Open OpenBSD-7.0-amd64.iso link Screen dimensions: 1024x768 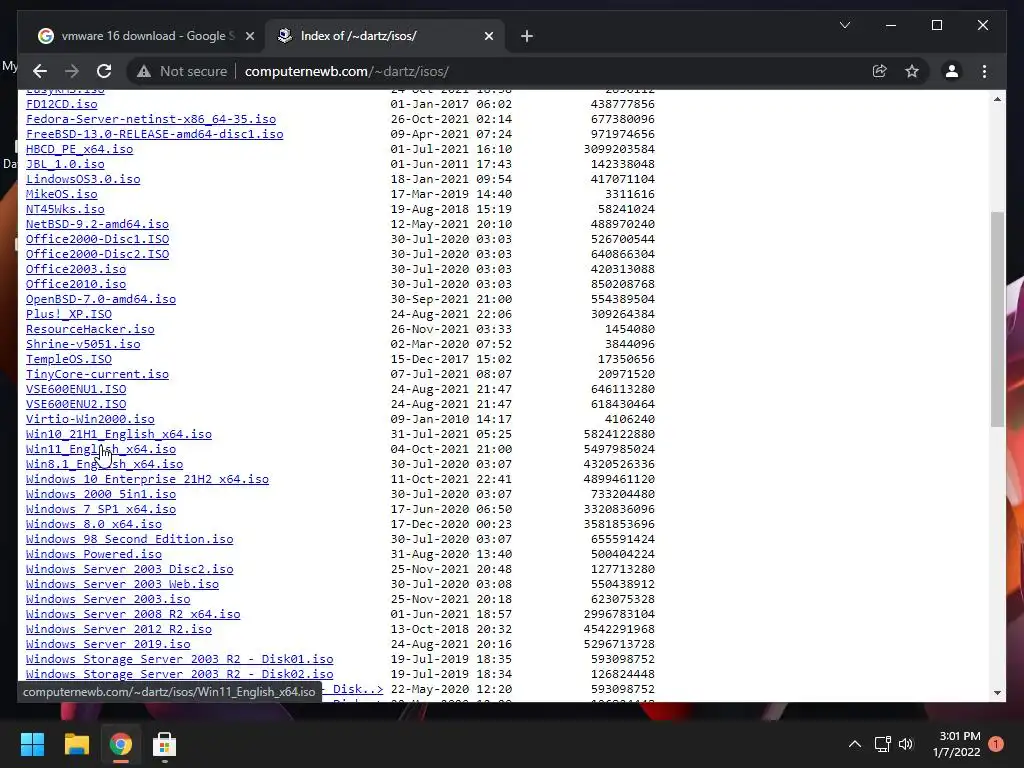coord(101,299)
